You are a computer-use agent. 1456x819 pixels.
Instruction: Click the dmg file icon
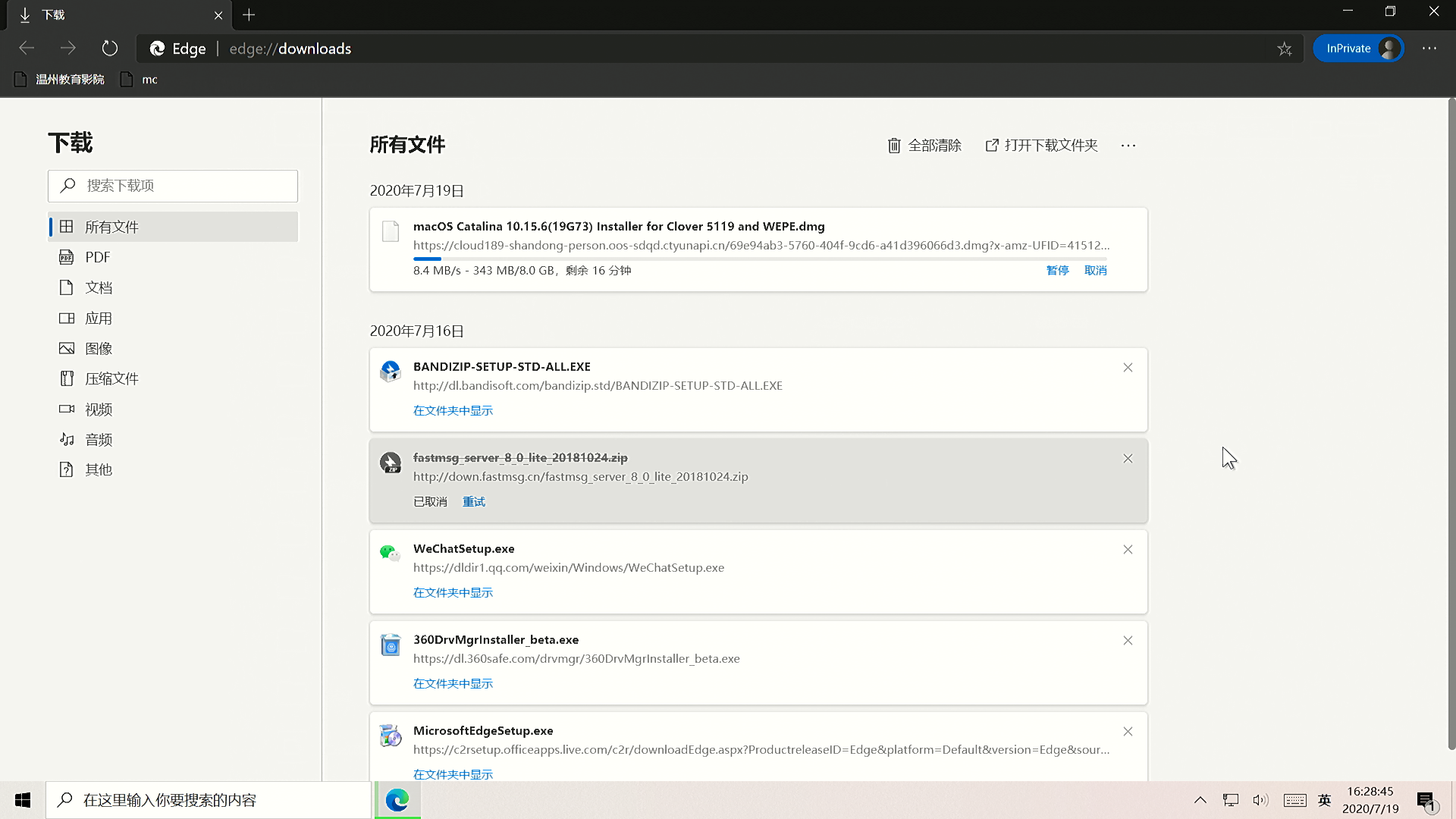click(x=391, y=231)
